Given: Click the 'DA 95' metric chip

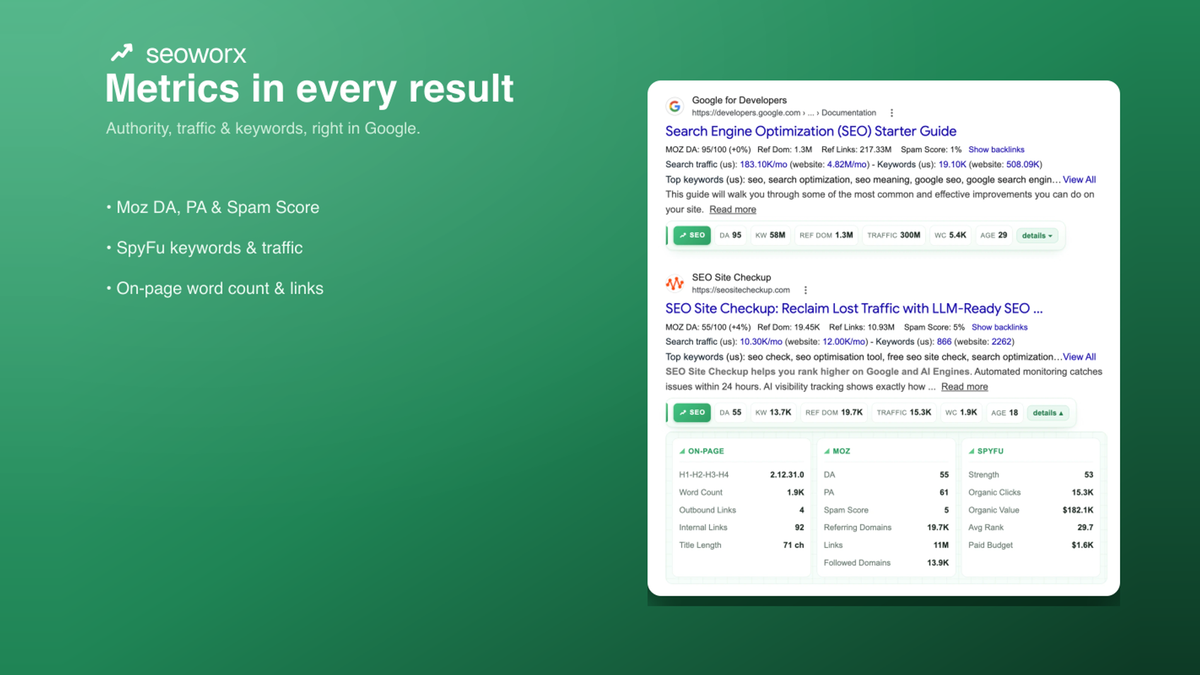Looking at the screenshot, I should coord(730,236).
